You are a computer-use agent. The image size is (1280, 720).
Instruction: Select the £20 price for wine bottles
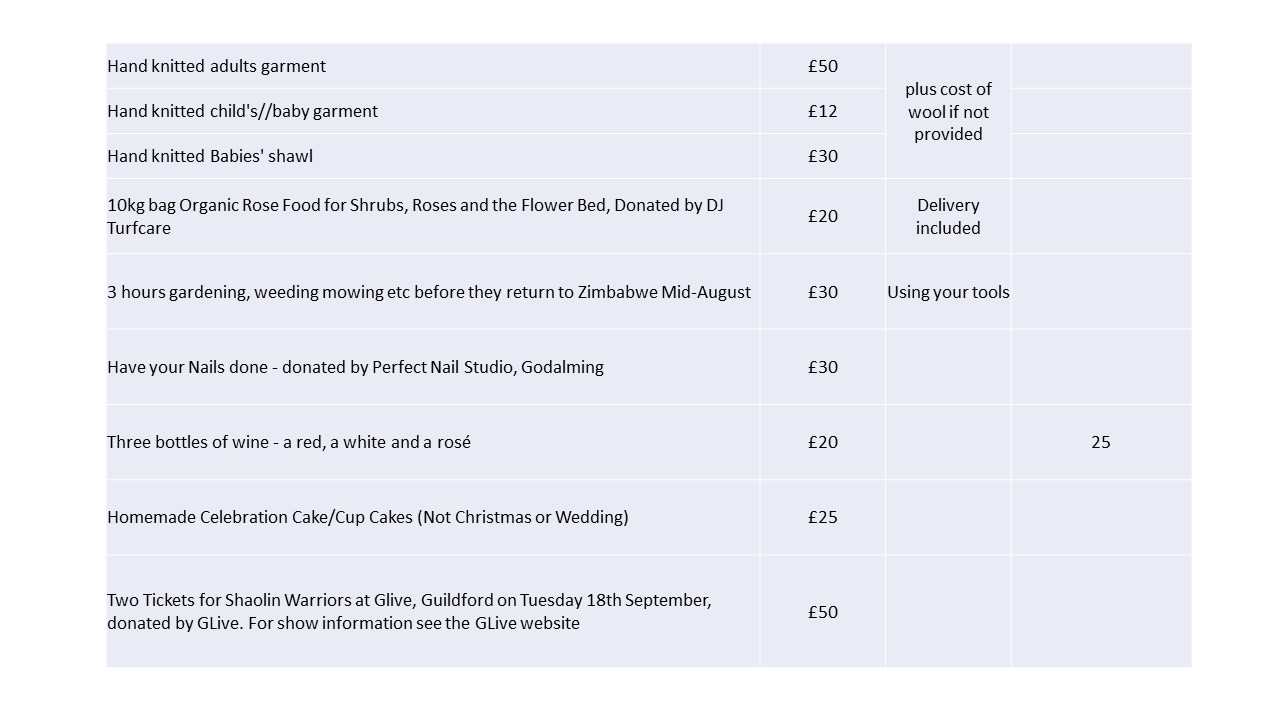click(822, 442)
